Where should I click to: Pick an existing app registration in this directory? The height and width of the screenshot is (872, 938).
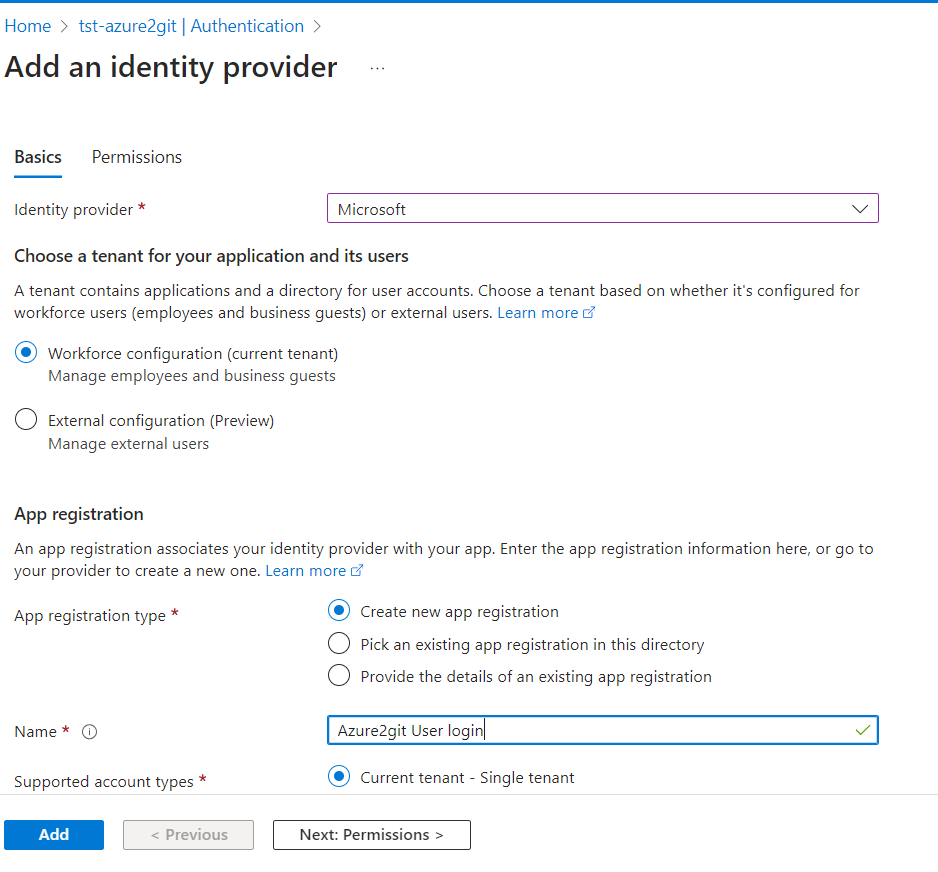(x=338, y=643)
